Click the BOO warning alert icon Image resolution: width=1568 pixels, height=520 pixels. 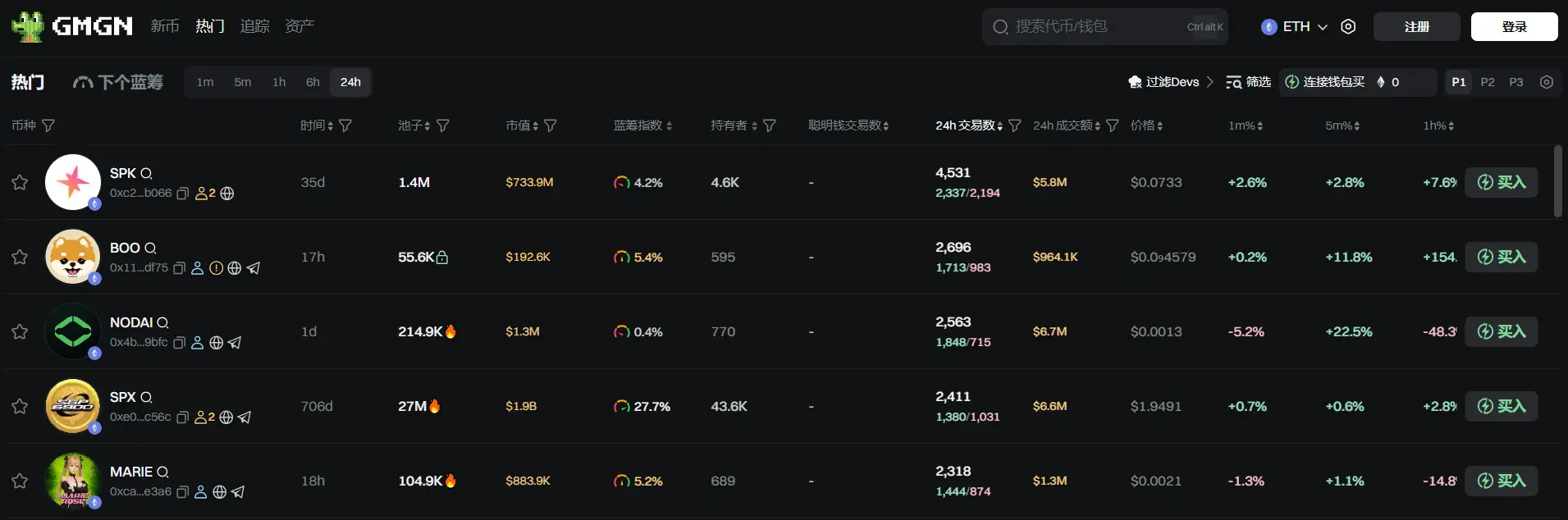click(216, 268)
